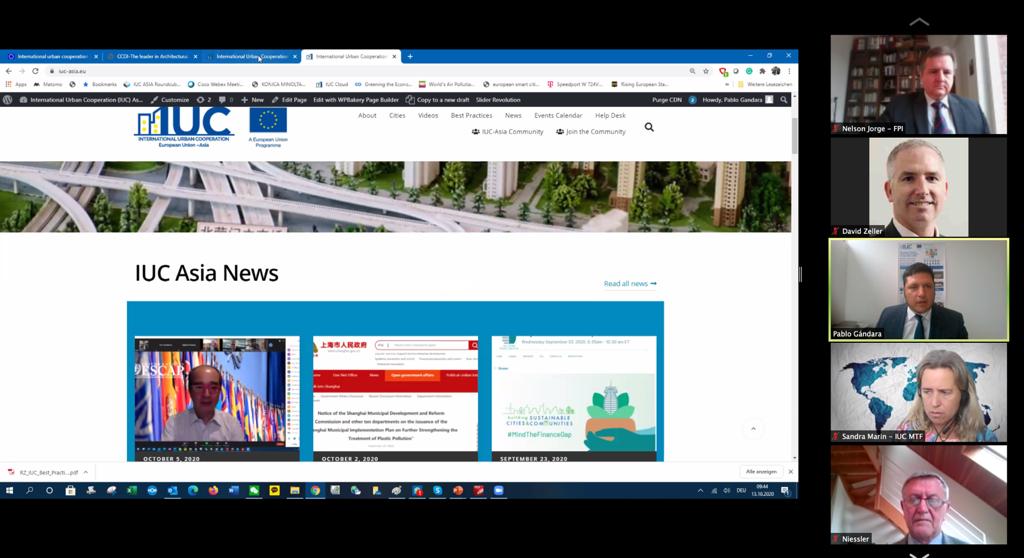This screenshot has height=558, width=1024.
Task: Open the Best Practices menu item
Action: 471,115
